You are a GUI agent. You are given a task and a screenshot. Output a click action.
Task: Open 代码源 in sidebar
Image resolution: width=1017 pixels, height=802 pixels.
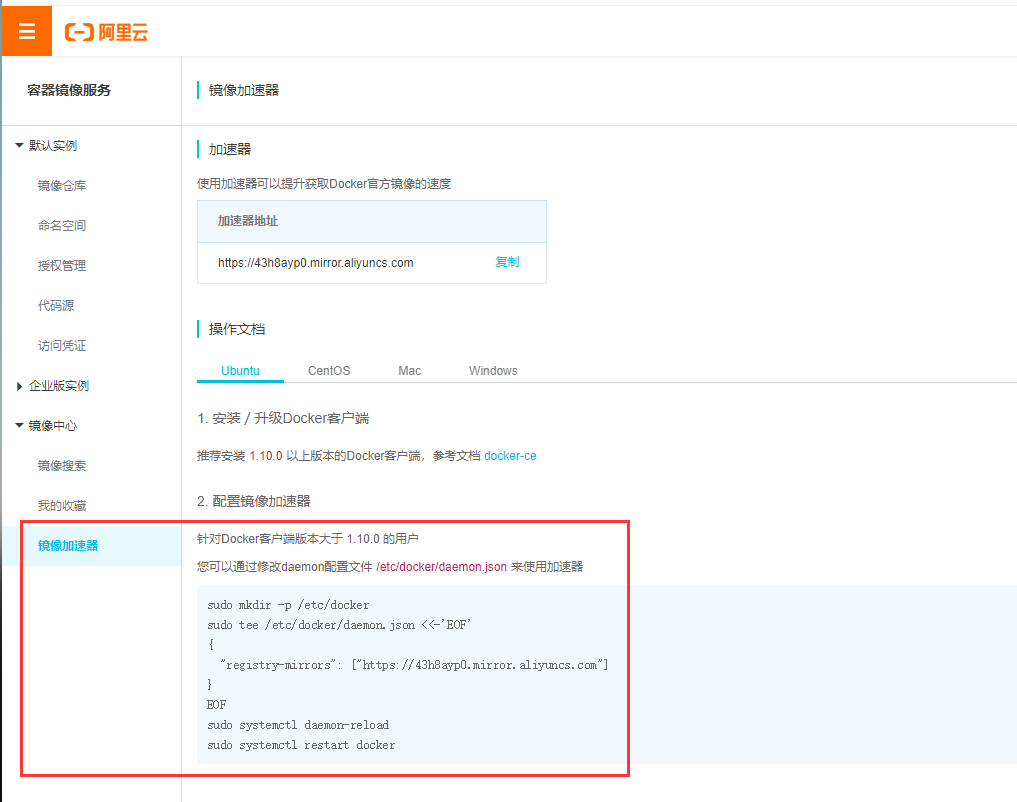(x=56, y=305)
